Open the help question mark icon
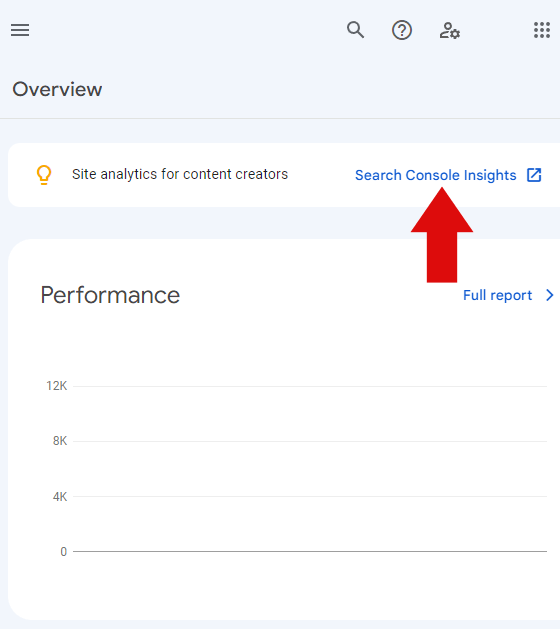560x629 pixels. pyautogui.click(x=402, y=30)
